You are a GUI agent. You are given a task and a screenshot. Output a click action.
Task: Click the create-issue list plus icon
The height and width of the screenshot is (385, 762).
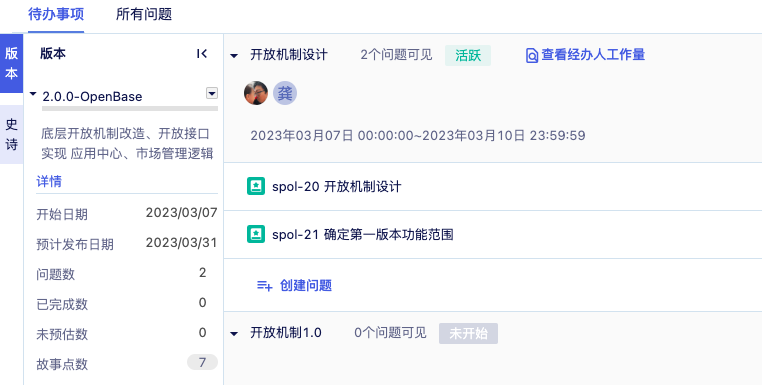coord(264,286)
